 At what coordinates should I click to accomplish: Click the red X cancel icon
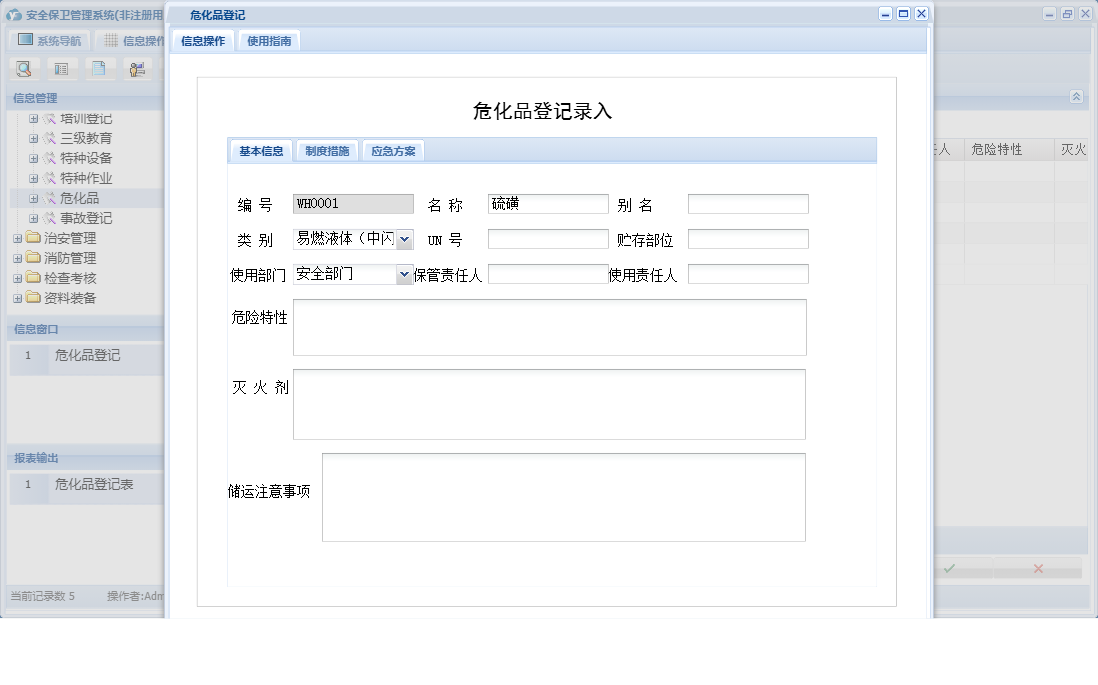[1038, 568]
